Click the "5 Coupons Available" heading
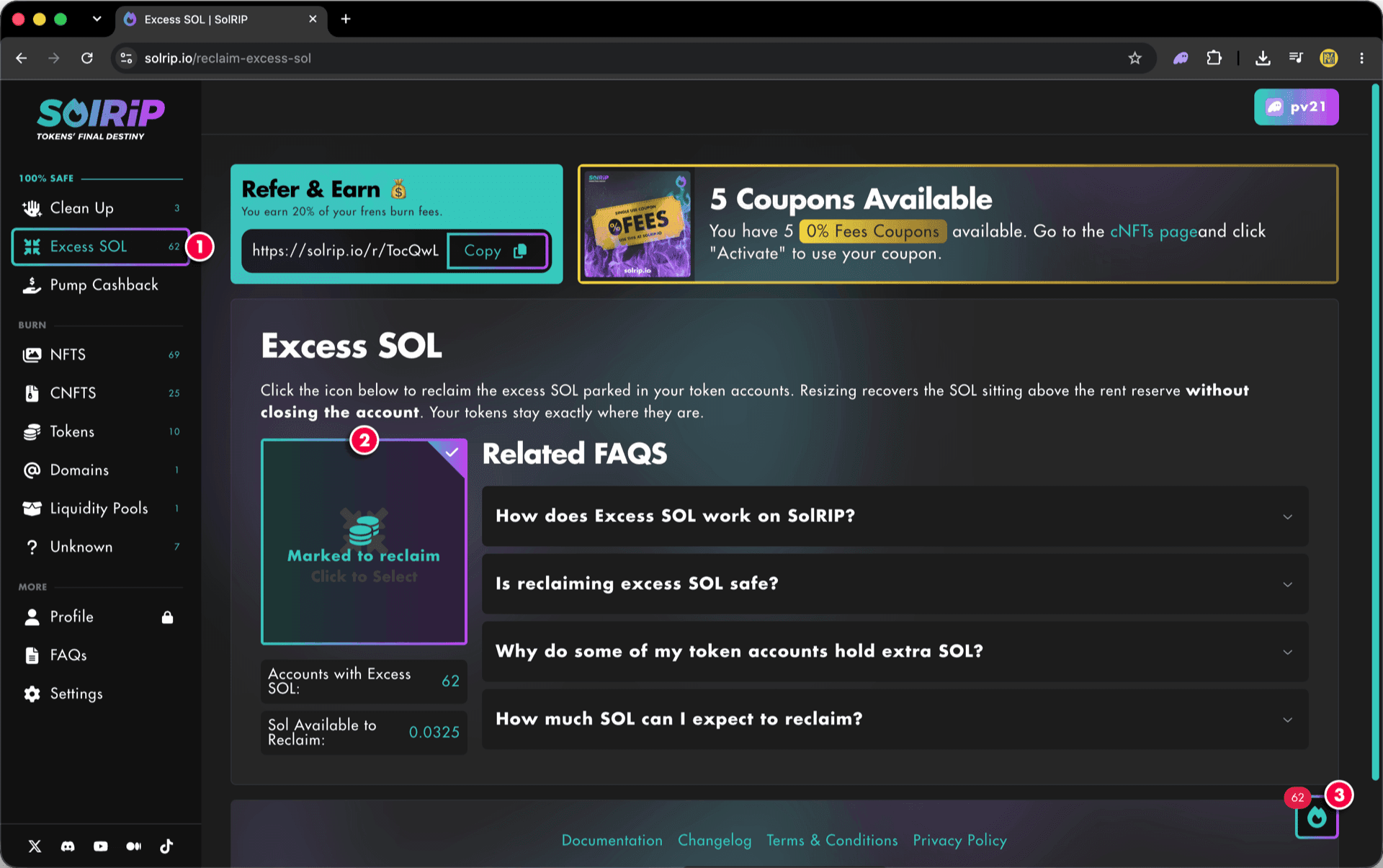This screenshot has width=1383, height=868. click(851, 199)
